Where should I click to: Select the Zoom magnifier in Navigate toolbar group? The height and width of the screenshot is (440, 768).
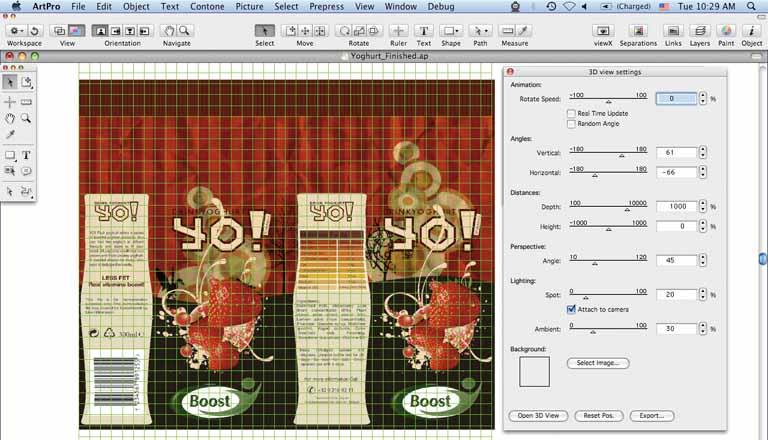(184, 31)
